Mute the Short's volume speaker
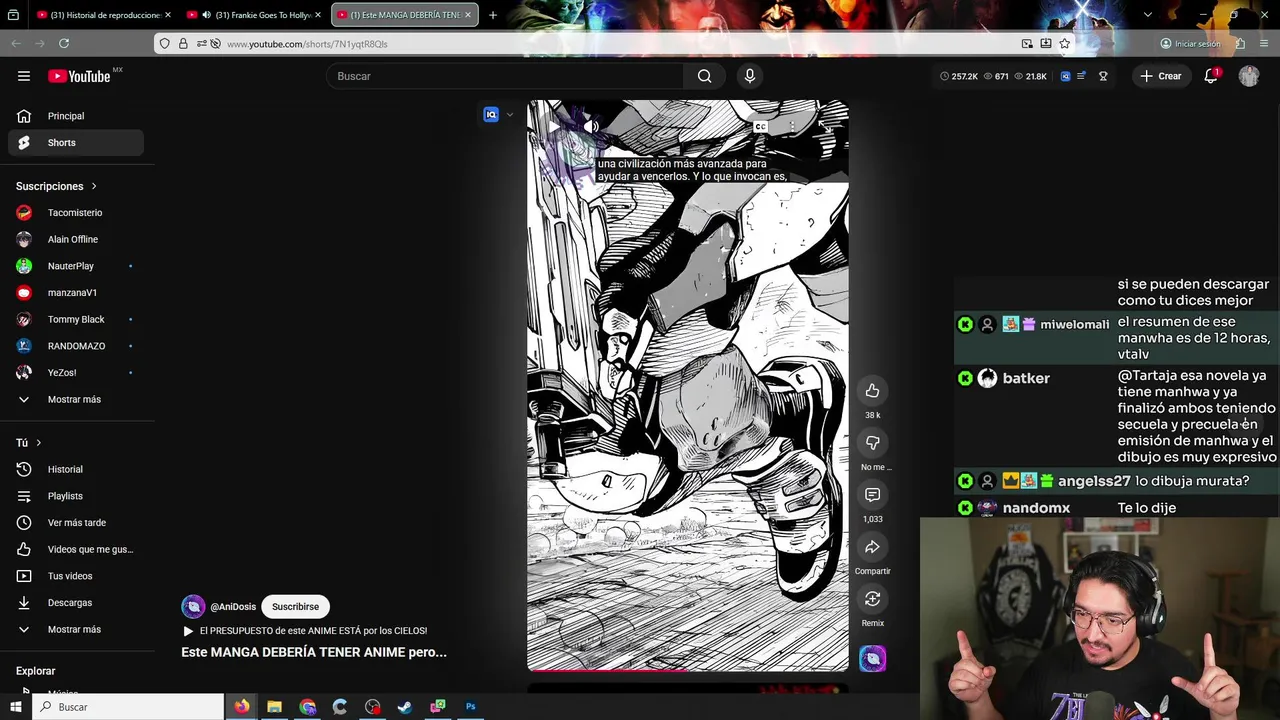The width and height of the screenshot is (1280, 720). tap(591, 126)
